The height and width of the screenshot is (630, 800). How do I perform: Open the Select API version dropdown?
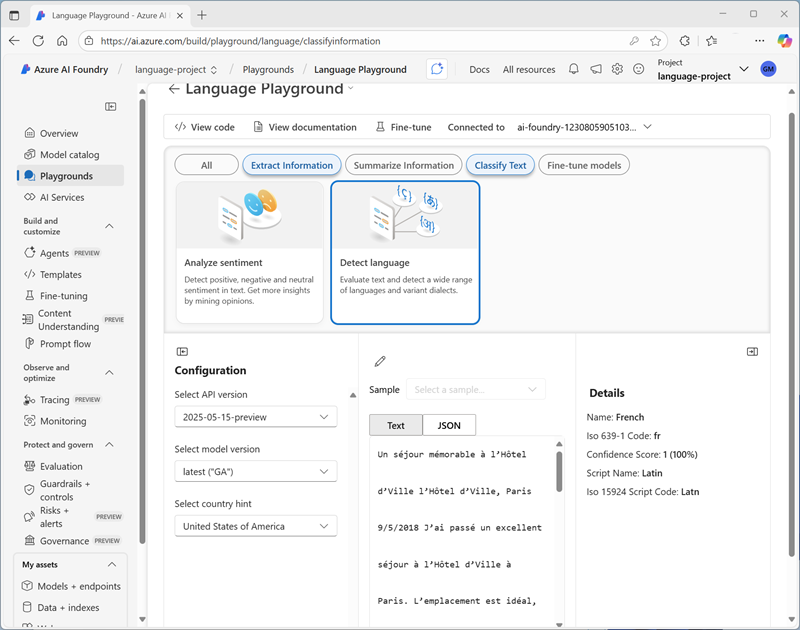point(255,417)
